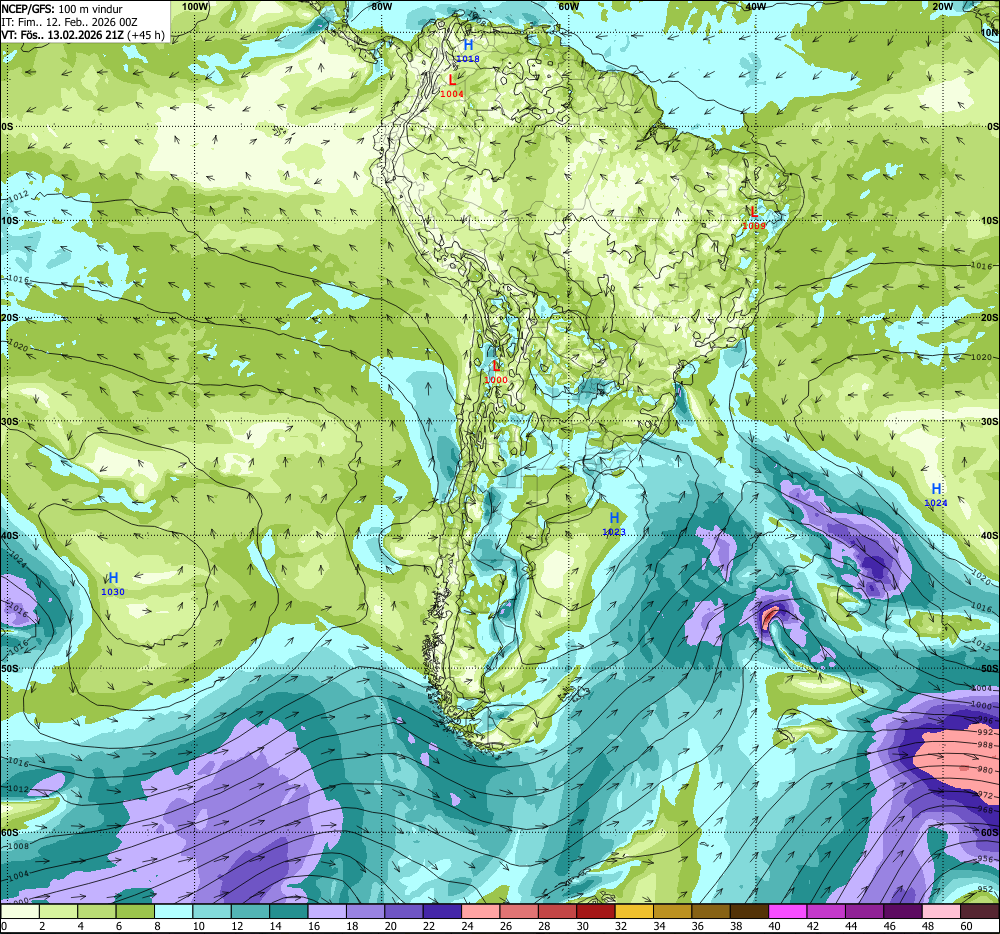Click the salmon legend swatch for 24–26
Viewport: 1000px width, 934px height.
pos(481,912)
